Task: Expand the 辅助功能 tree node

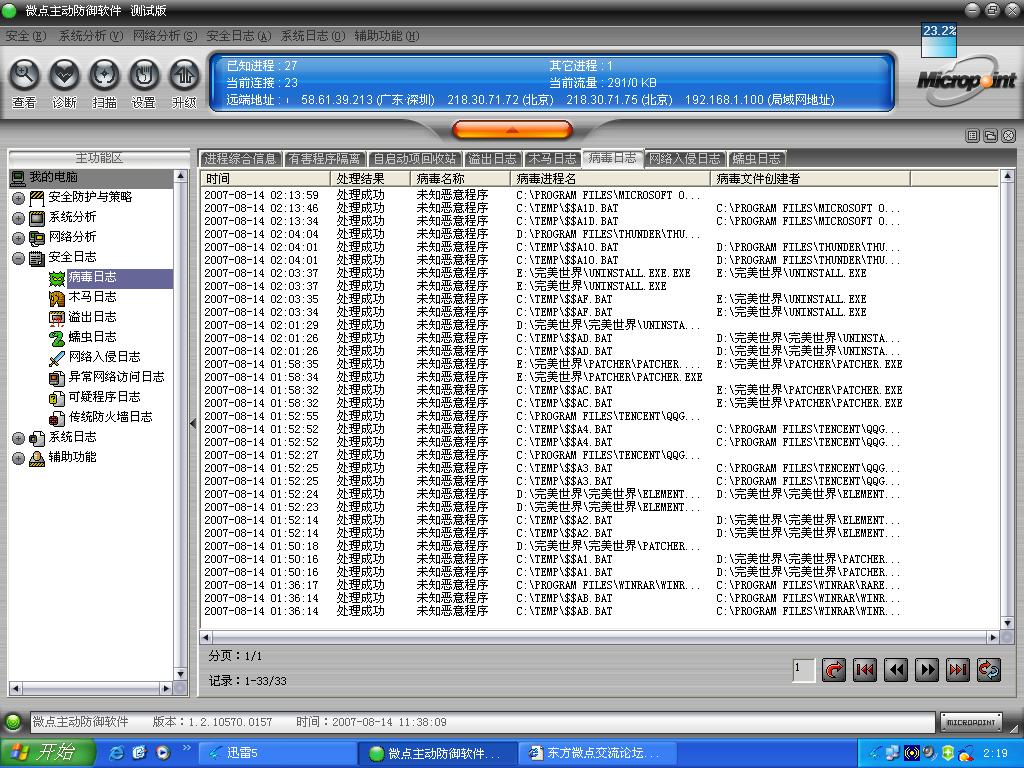Action: (x=18, y=458)
